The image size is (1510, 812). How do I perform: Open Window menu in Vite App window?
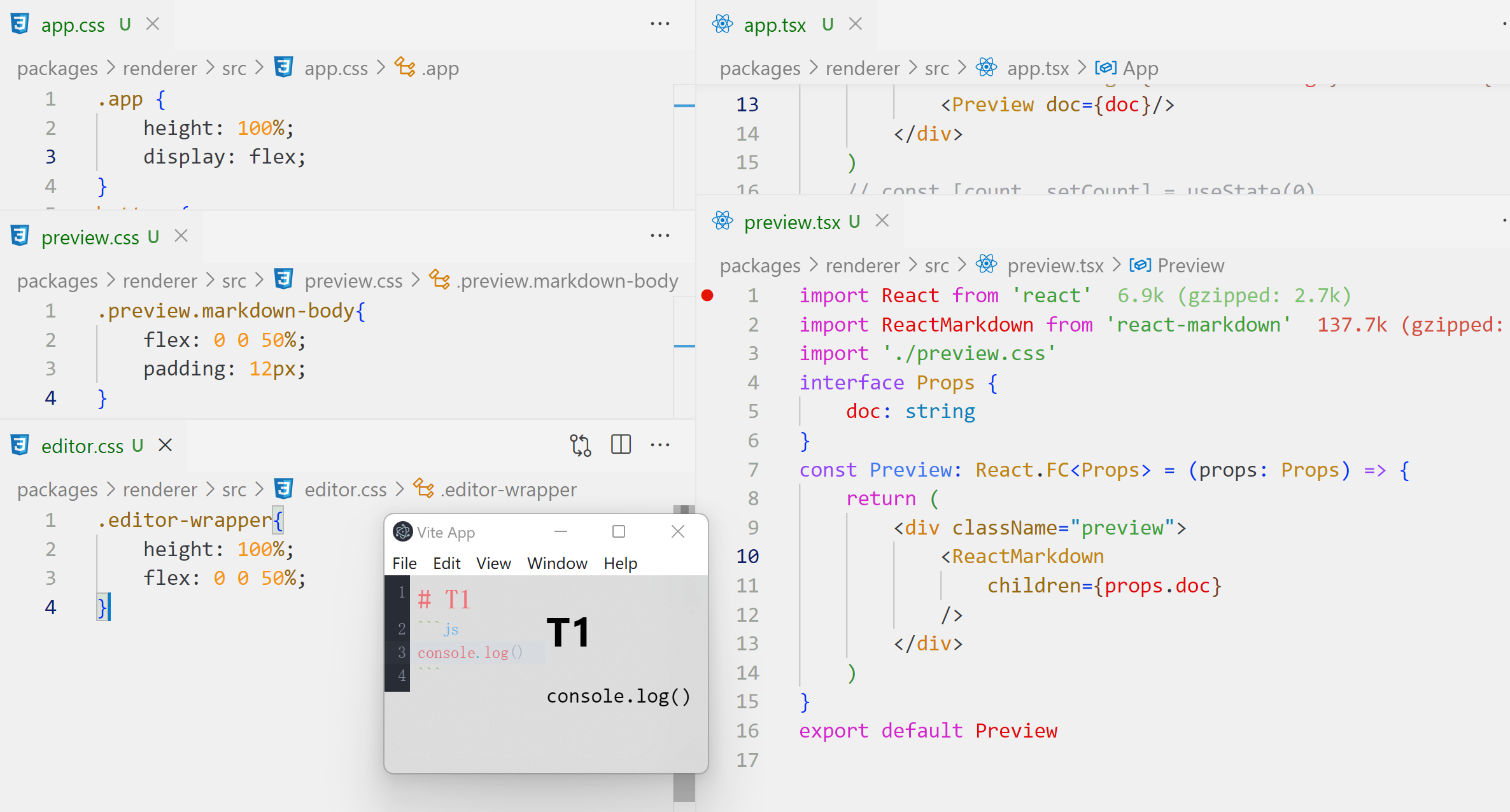pyautogui.click(x=557, y=563)
